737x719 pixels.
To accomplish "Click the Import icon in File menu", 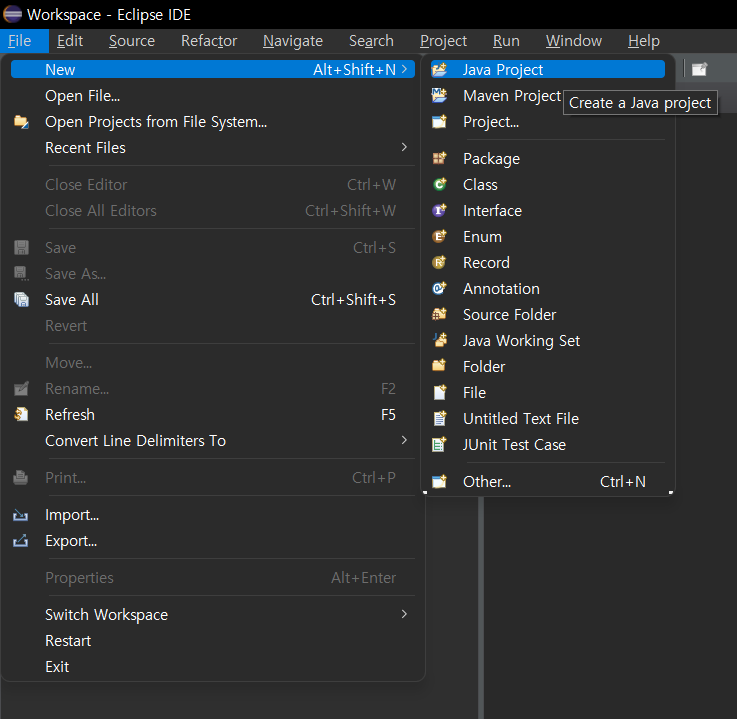I will pyautogui.click(x=21, y=515).
